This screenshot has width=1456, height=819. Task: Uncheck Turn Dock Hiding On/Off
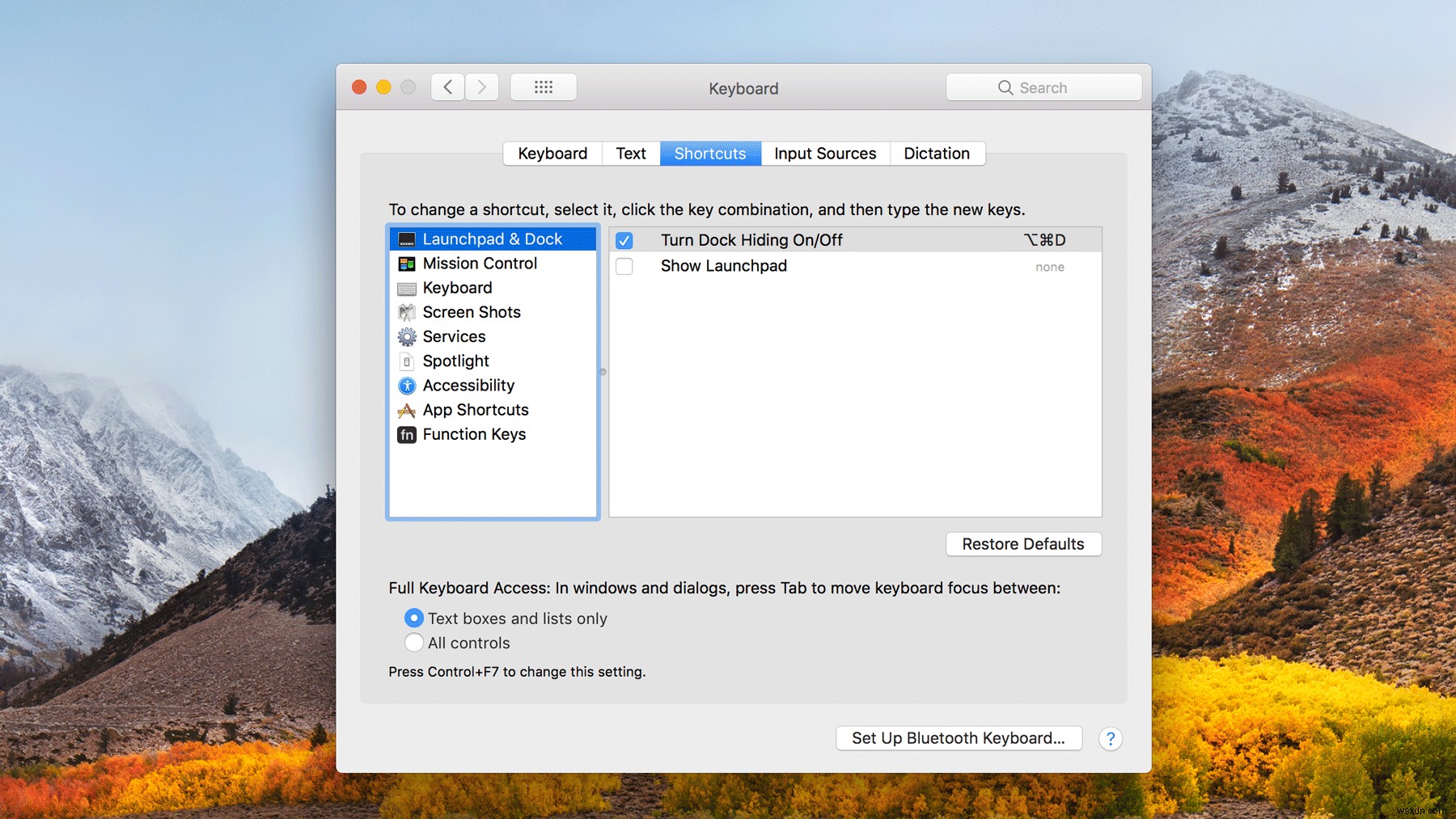point(624,240)
